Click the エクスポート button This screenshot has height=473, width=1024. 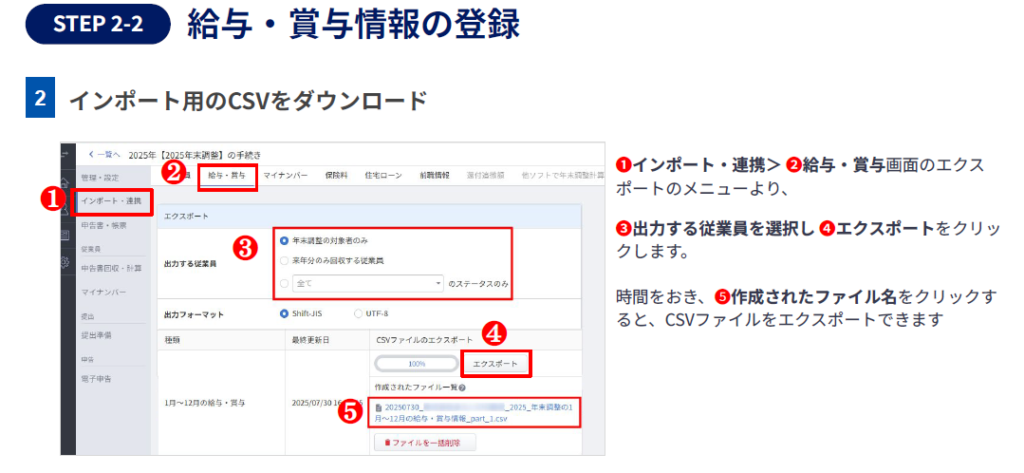click(x=495, y=364)
